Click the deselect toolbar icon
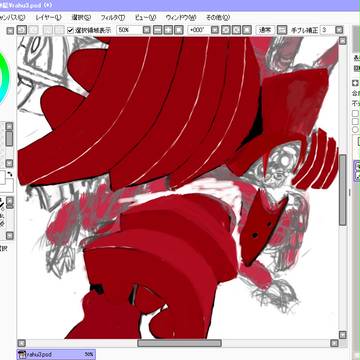Viewport: 360px width, 360px height. click(48, 30)
